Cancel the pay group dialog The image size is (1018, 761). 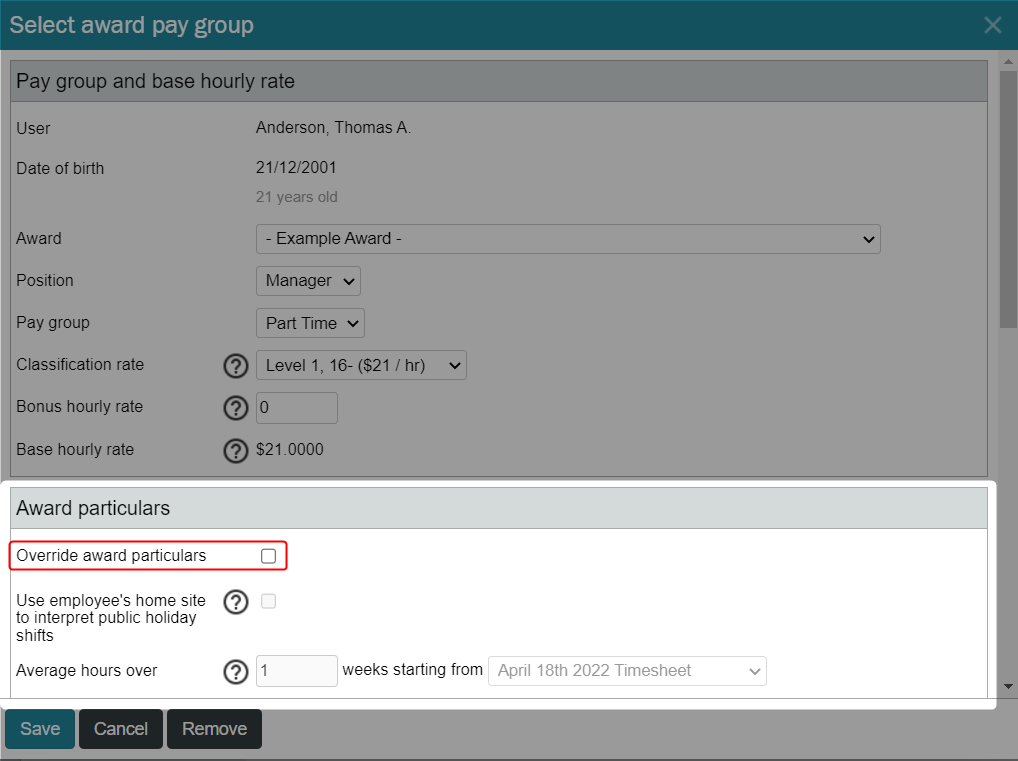121,729
